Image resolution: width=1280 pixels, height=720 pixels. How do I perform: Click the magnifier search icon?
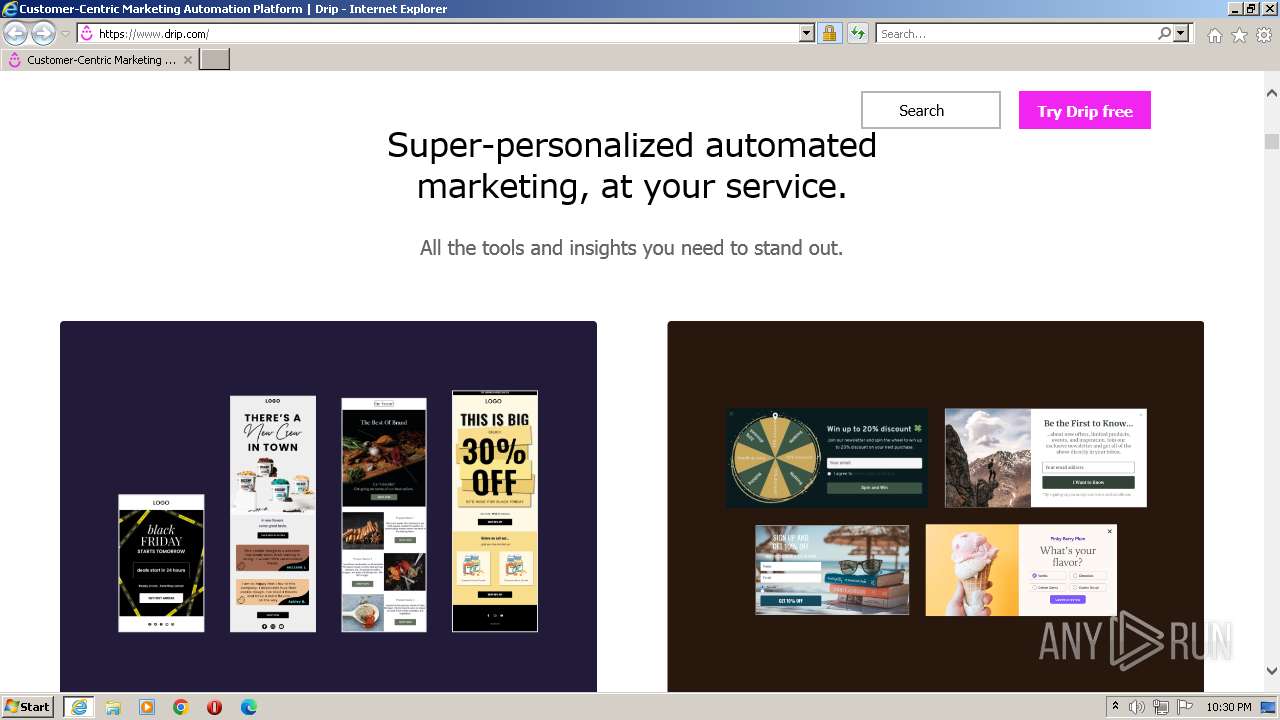pos(1164,33)
